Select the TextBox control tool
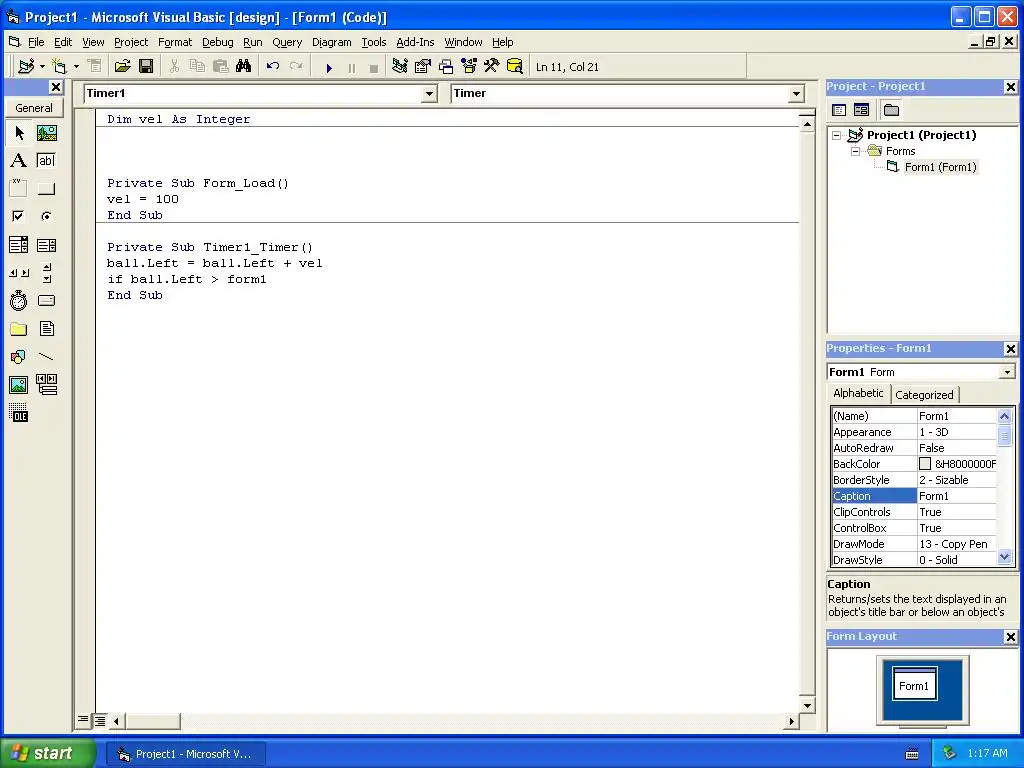1024x768 pixels. tap(46, 161)
